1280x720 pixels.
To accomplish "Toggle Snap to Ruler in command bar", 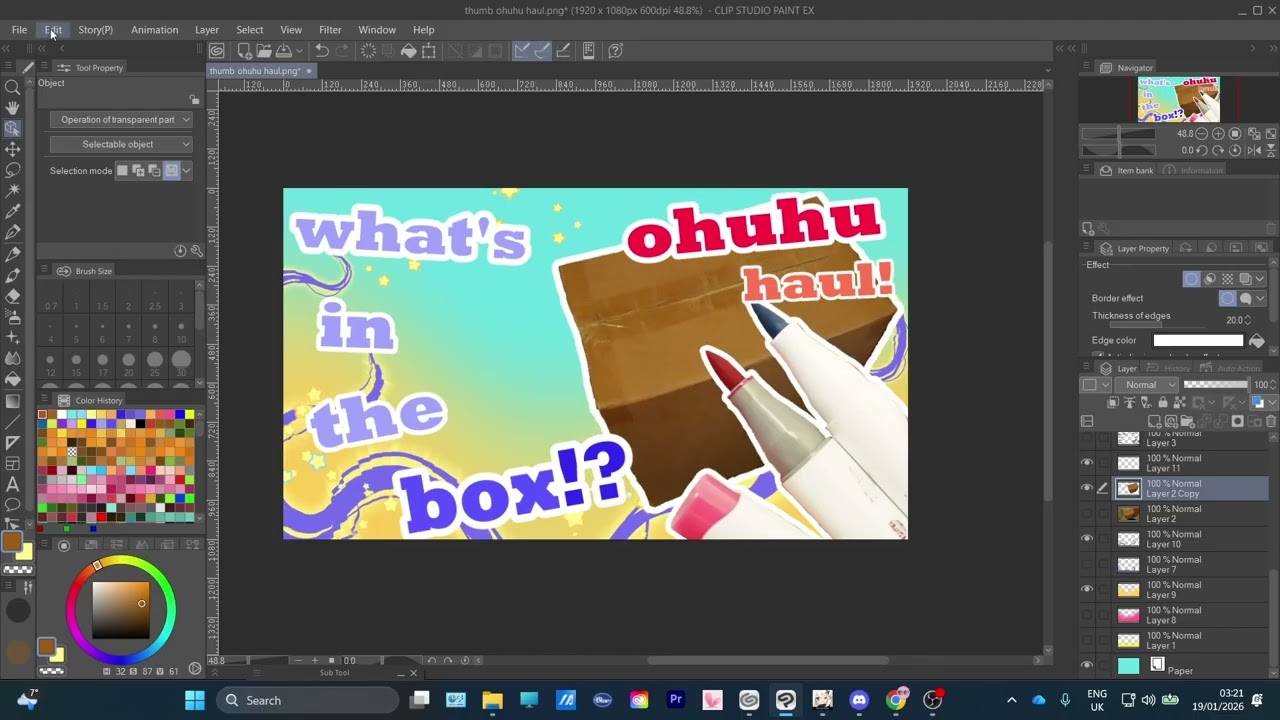I will [x=522, y=51].
